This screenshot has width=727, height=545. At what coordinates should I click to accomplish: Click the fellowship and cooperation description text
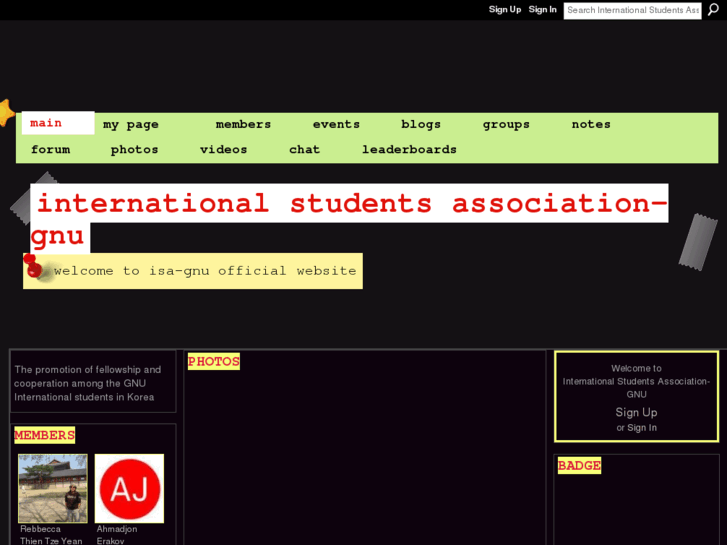coord(88,383)
